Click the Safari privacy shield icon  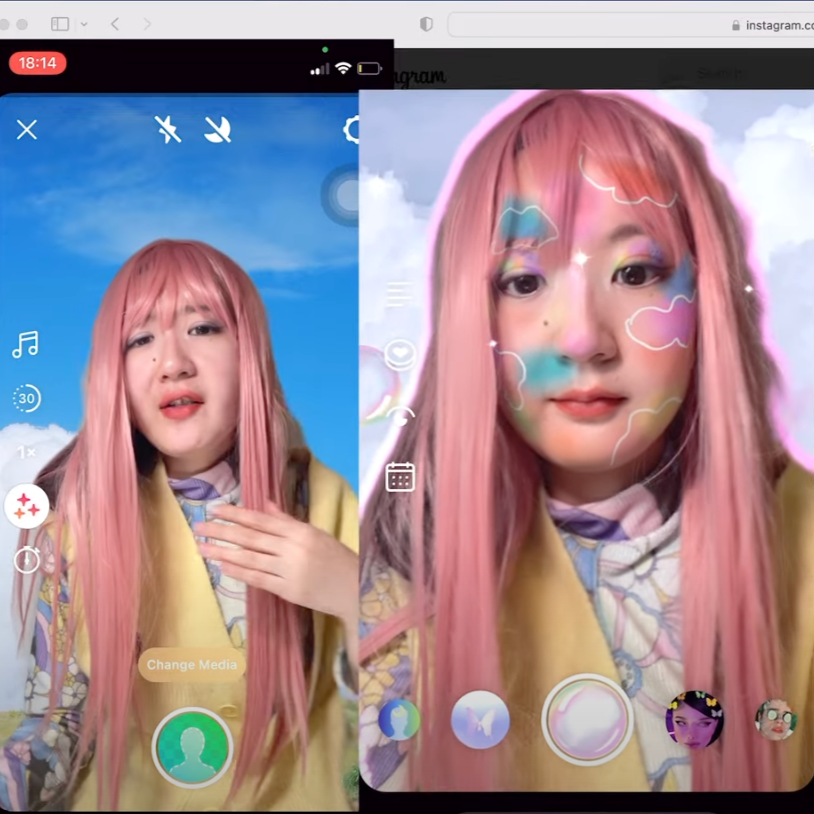pyautogui.click(x=426, y=24)
